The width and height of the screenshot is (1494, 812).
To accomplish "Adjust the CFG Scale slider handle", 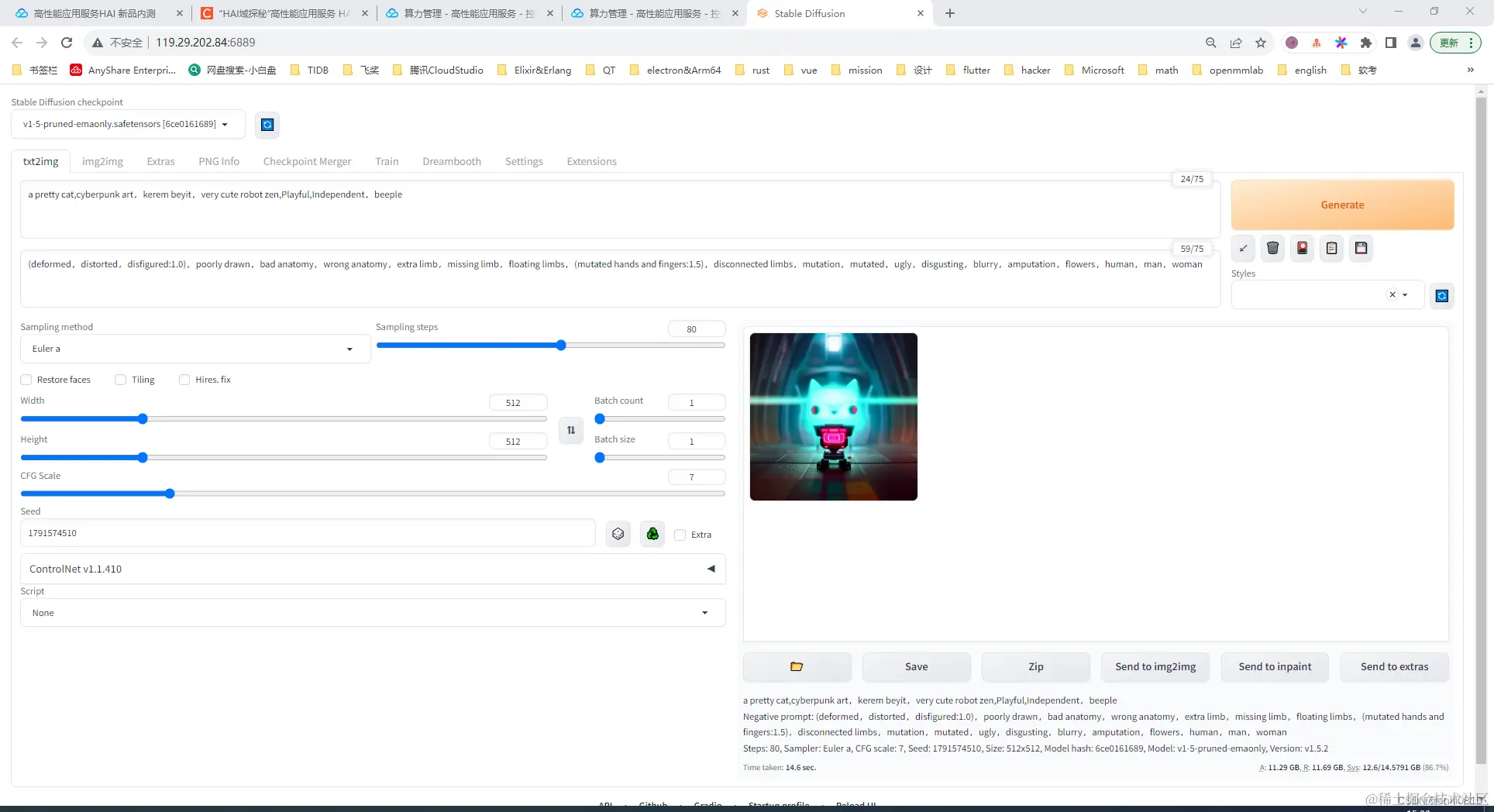I will [x=170, y=494].
